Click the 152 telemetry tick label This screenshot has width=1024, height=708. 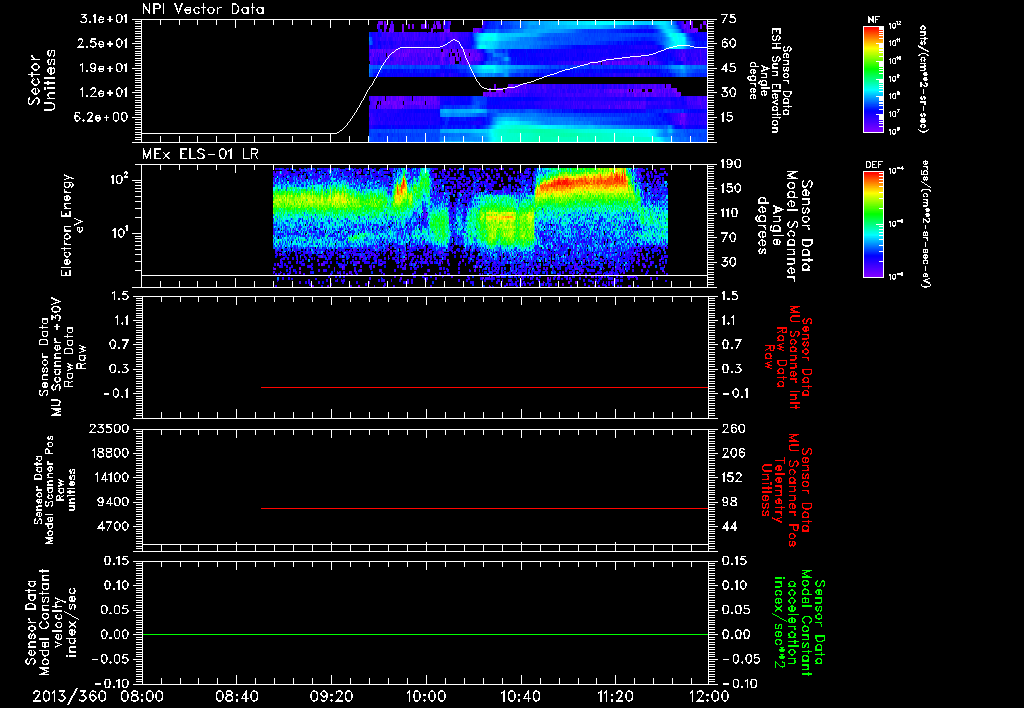(732, 477)
